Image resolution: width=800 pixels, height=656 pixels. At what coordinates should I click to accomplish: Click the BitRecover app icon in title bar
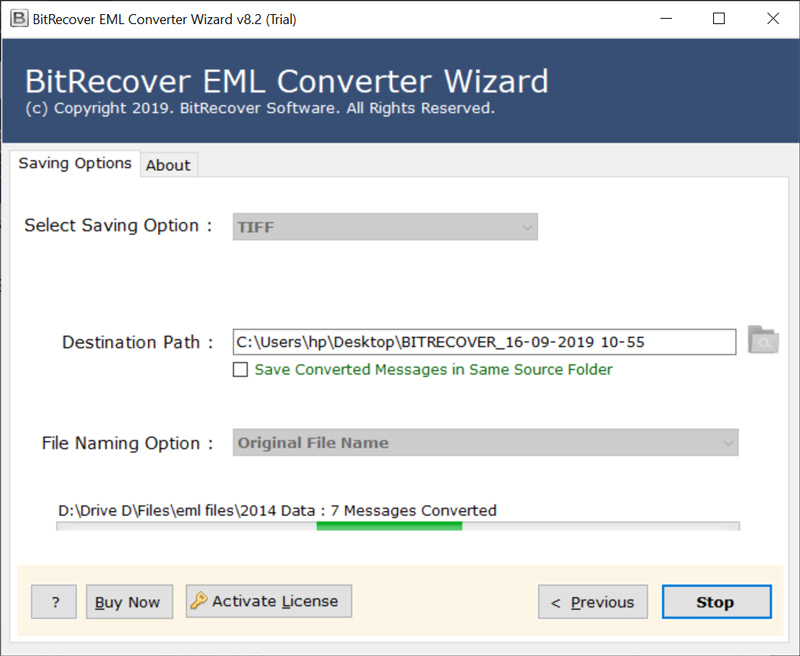19,19
